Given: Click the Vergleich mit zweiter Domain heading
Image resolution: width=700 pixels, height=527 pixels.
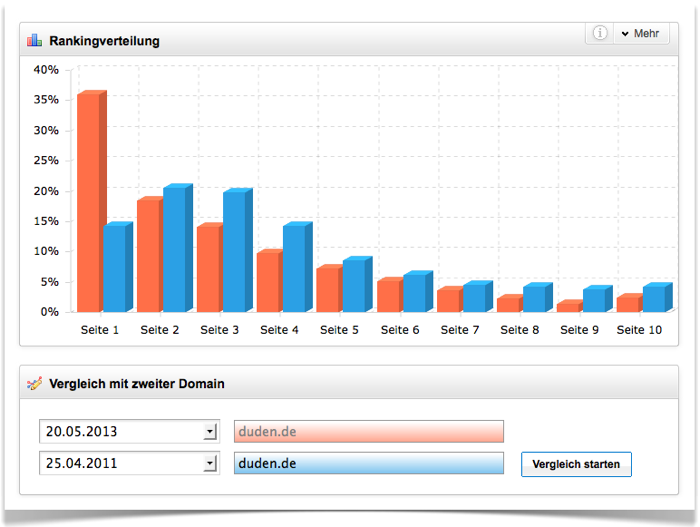Looking at the screenshot, I should pyautogui.click(x=136, y=383).
